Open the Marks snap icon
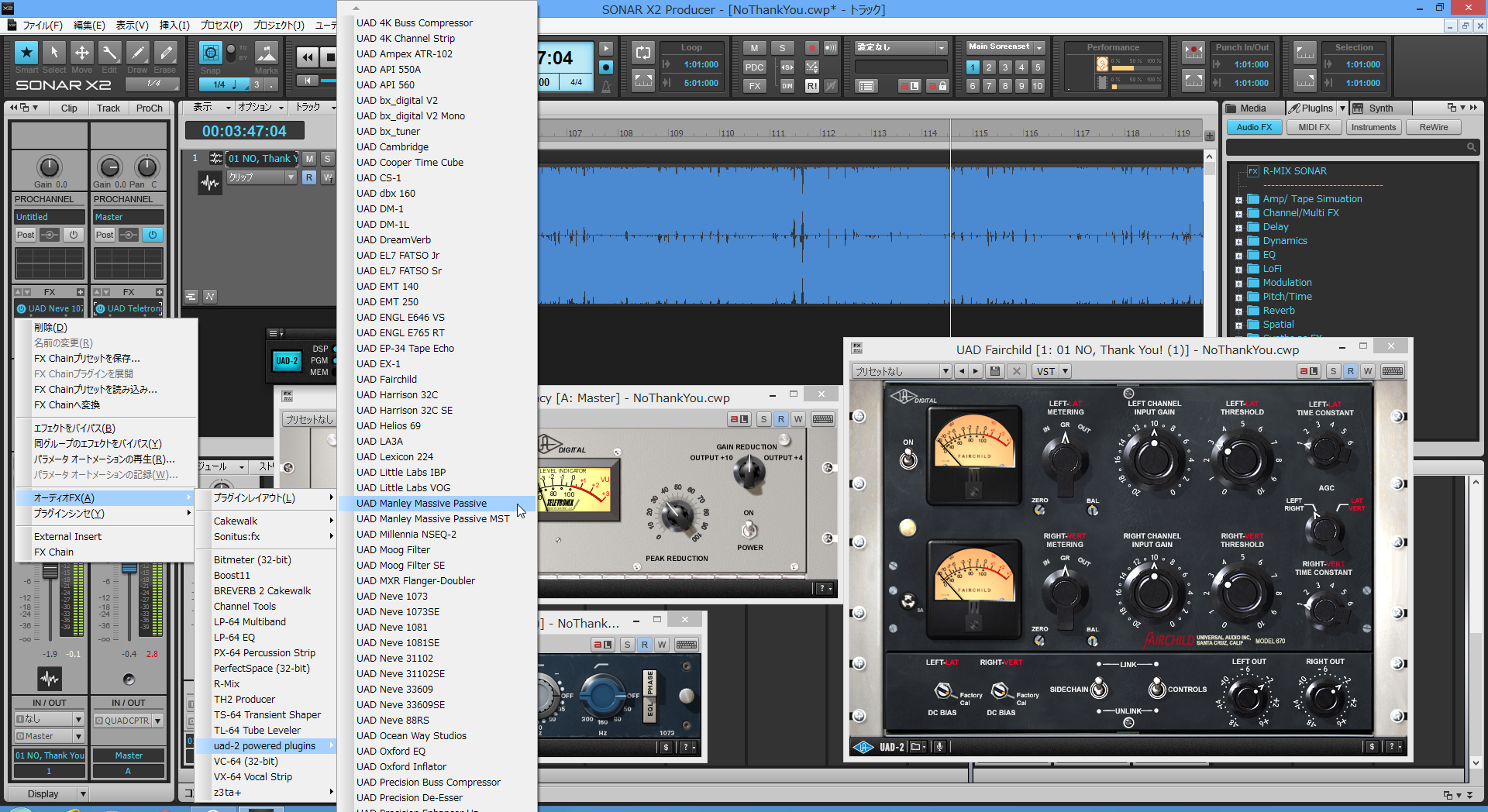The width and height of the screenshot is (1488, 812). (x=266, y=53)
